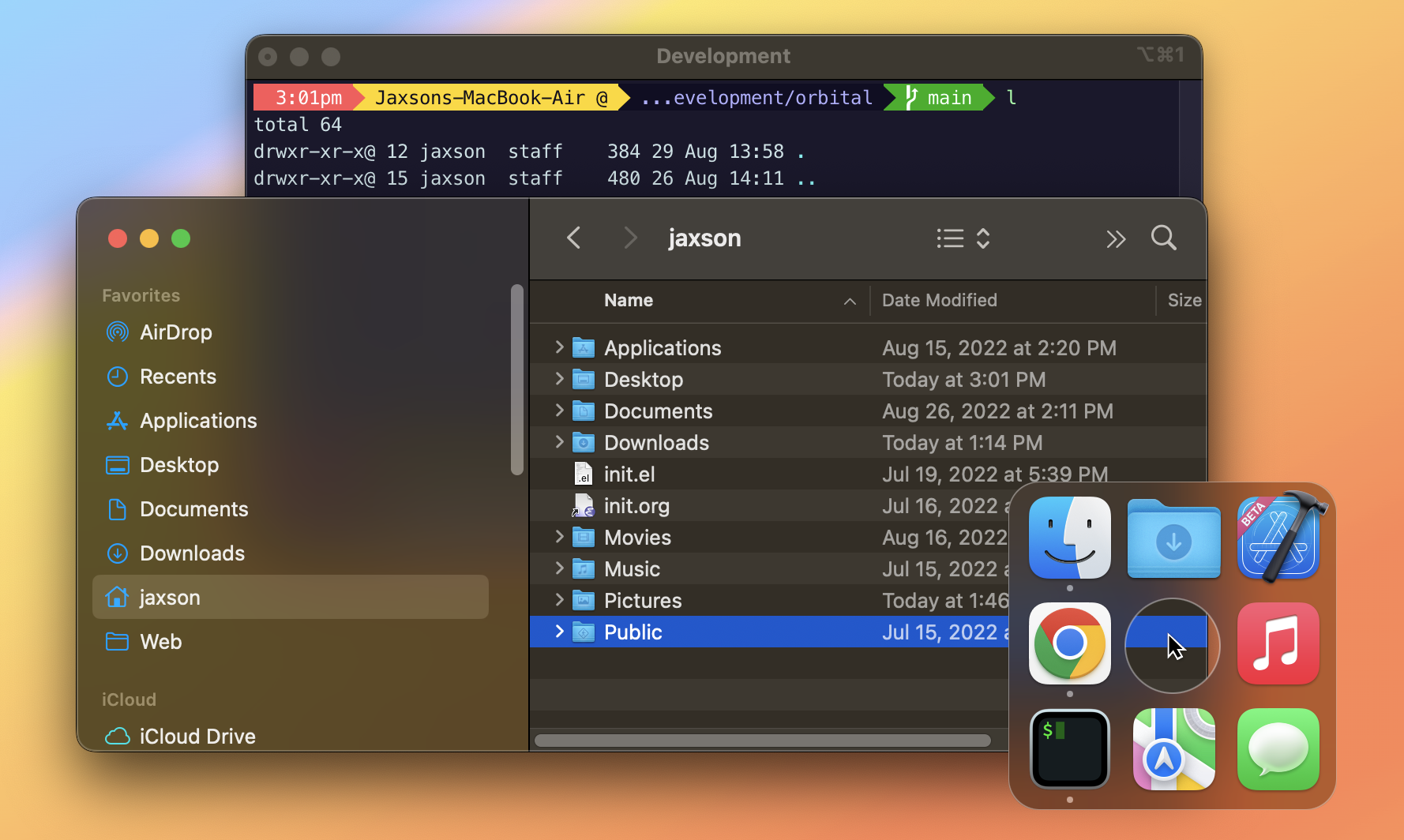Open iCloud Drive in the sidebar

click(x=291, y=737)
